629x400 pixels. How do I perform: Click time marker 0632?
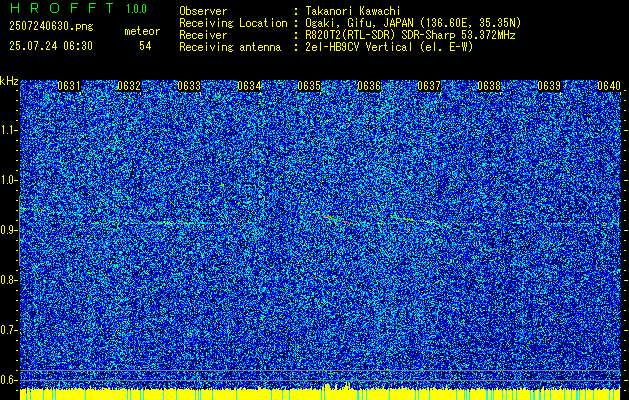129,86
